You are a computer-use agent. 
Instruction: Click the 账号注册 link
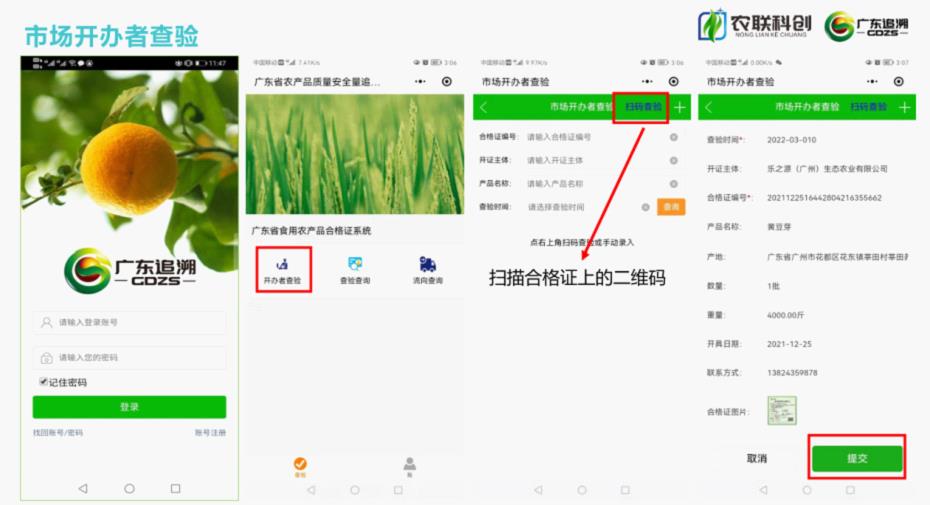pyautogui.click(x=210, y=433)
